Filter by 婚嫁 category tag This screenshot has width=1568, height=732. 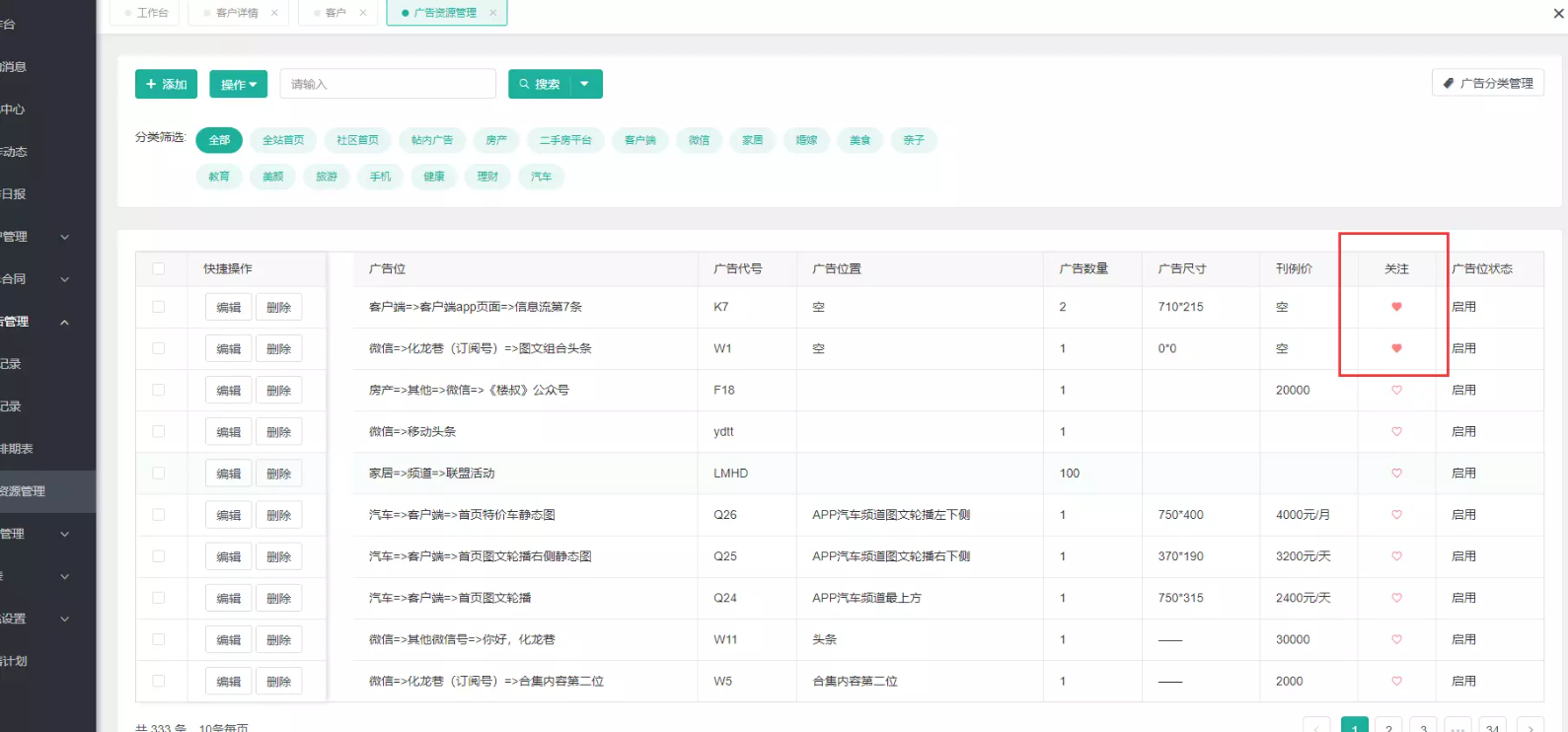coord(806,140)
